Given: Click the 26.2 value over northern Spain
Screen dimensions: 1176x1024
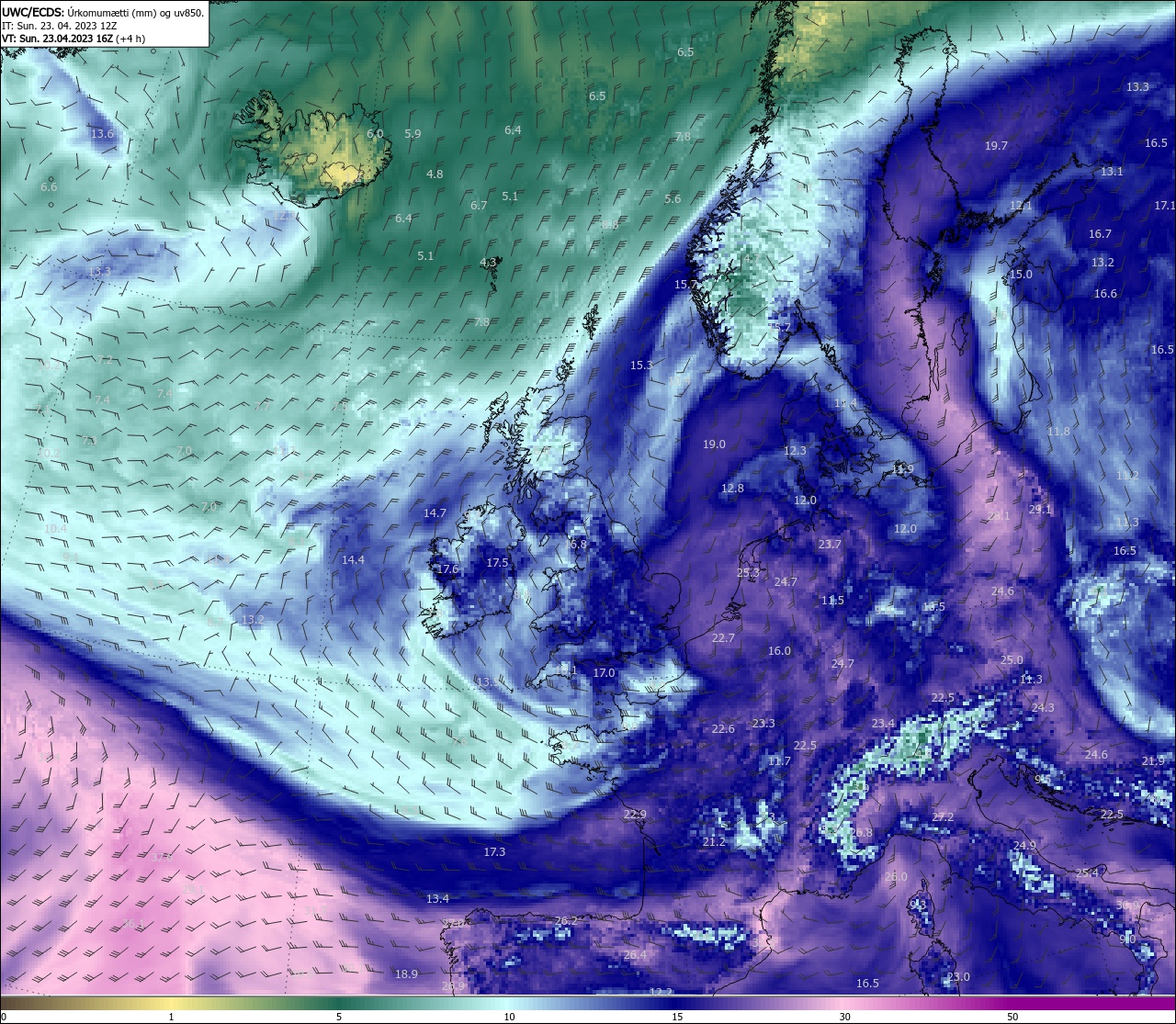Looking at the screenshot, I should click(566, 921).
